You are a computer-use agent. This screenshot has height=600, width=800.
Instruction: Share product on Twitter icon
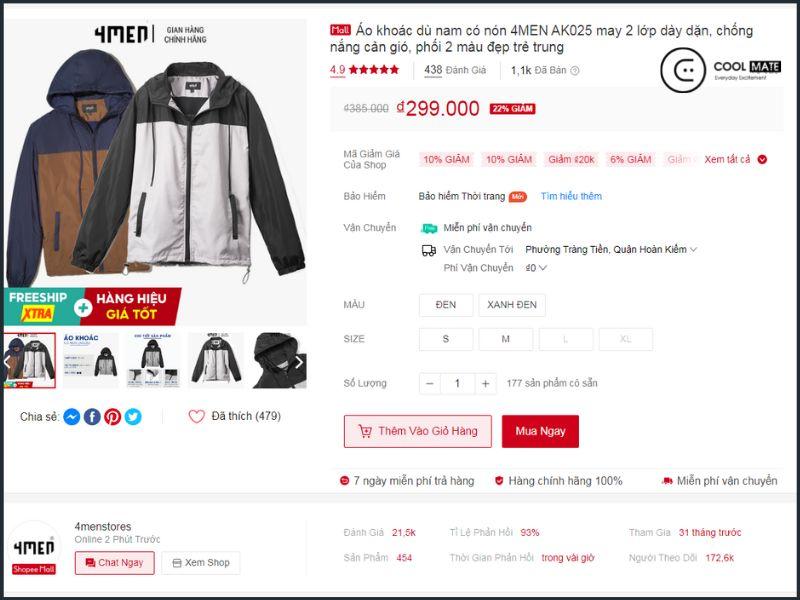tap(133, 417)
